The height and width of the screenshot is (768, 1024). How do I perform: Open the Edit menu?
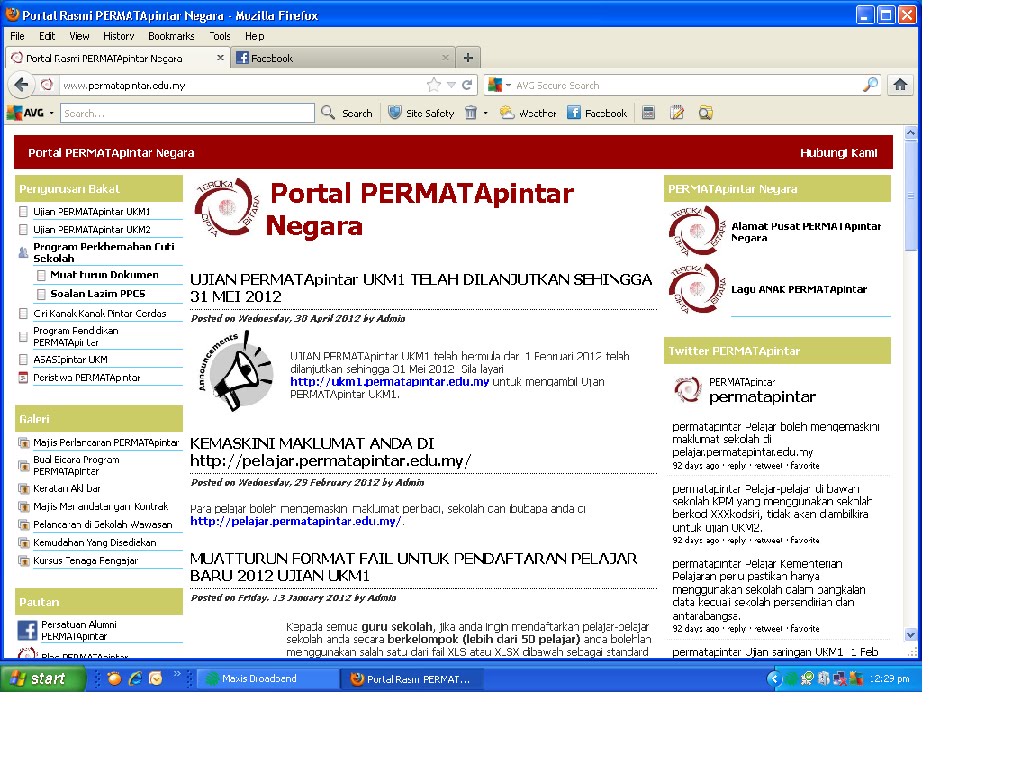tap(47, 36)
